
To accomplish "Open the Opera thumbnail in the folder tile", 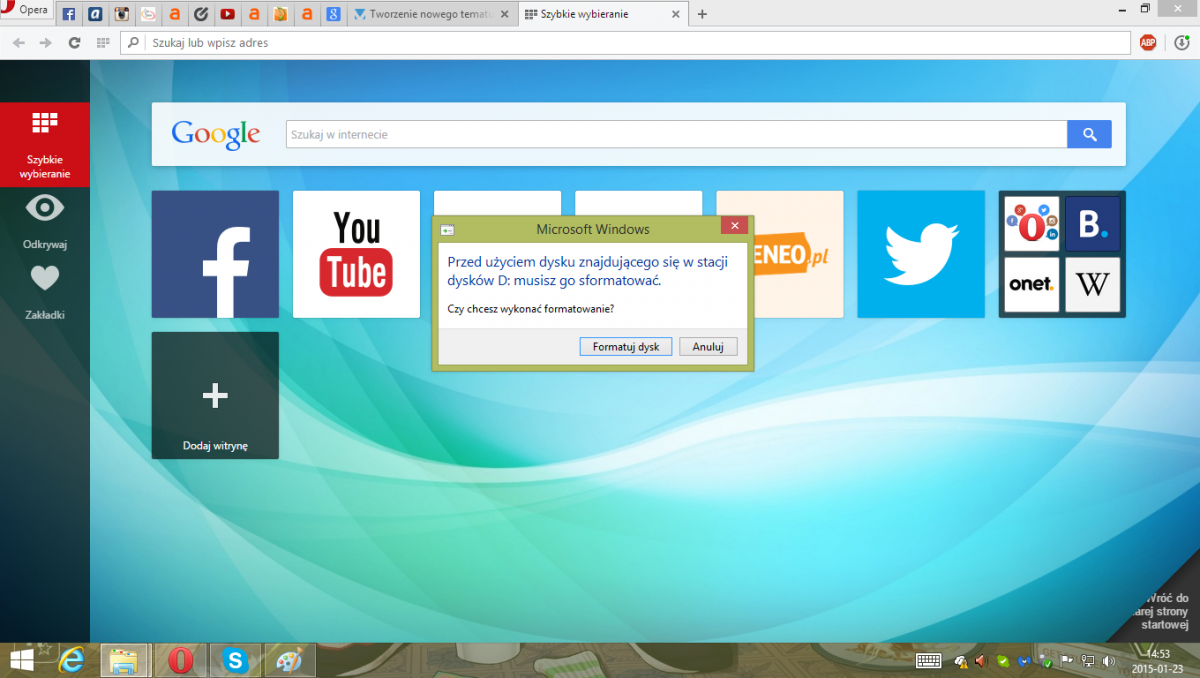I will coord(1032,224).
